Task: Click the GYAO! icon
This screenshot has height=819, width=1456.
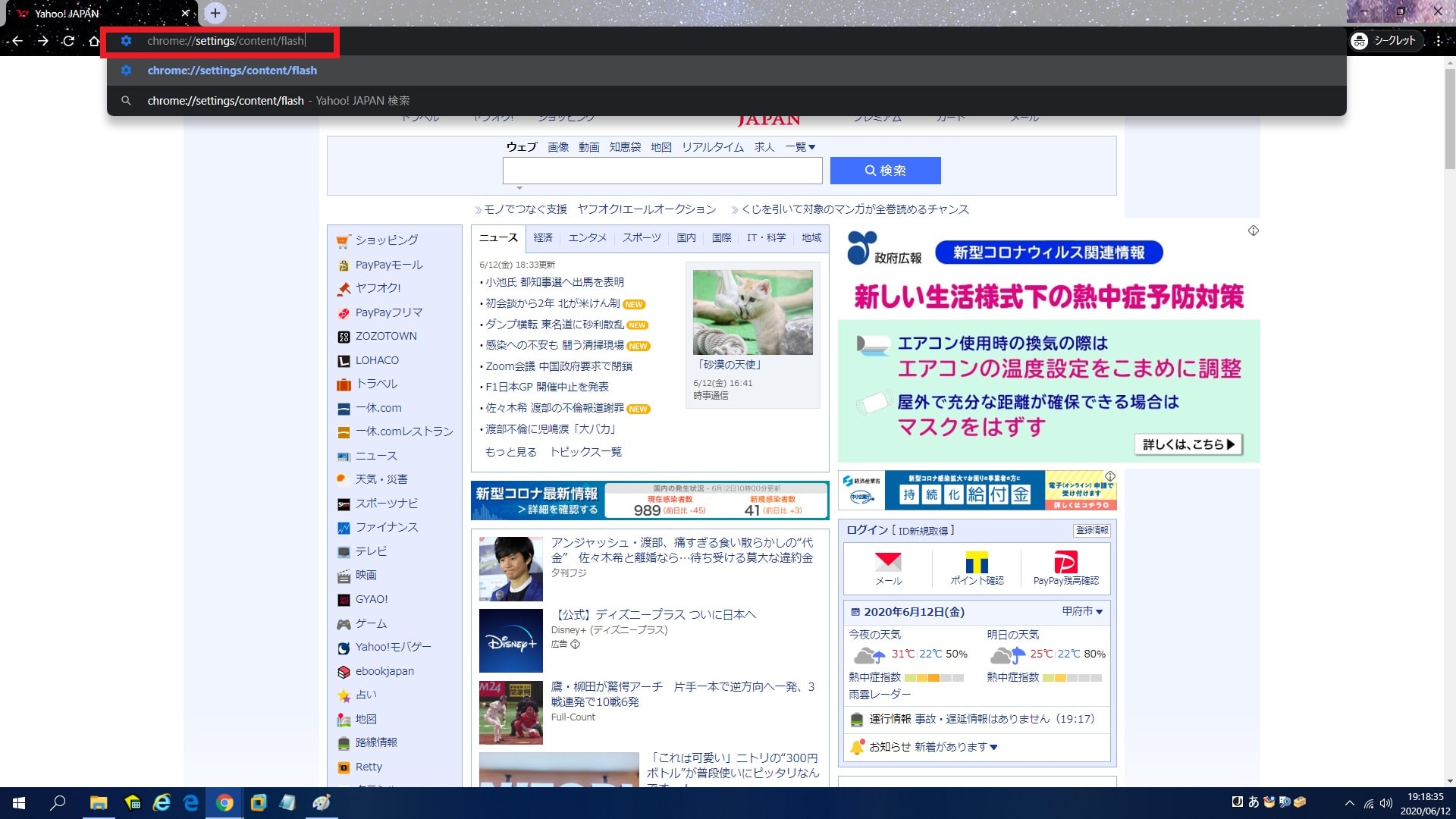Action: (344, 600)
